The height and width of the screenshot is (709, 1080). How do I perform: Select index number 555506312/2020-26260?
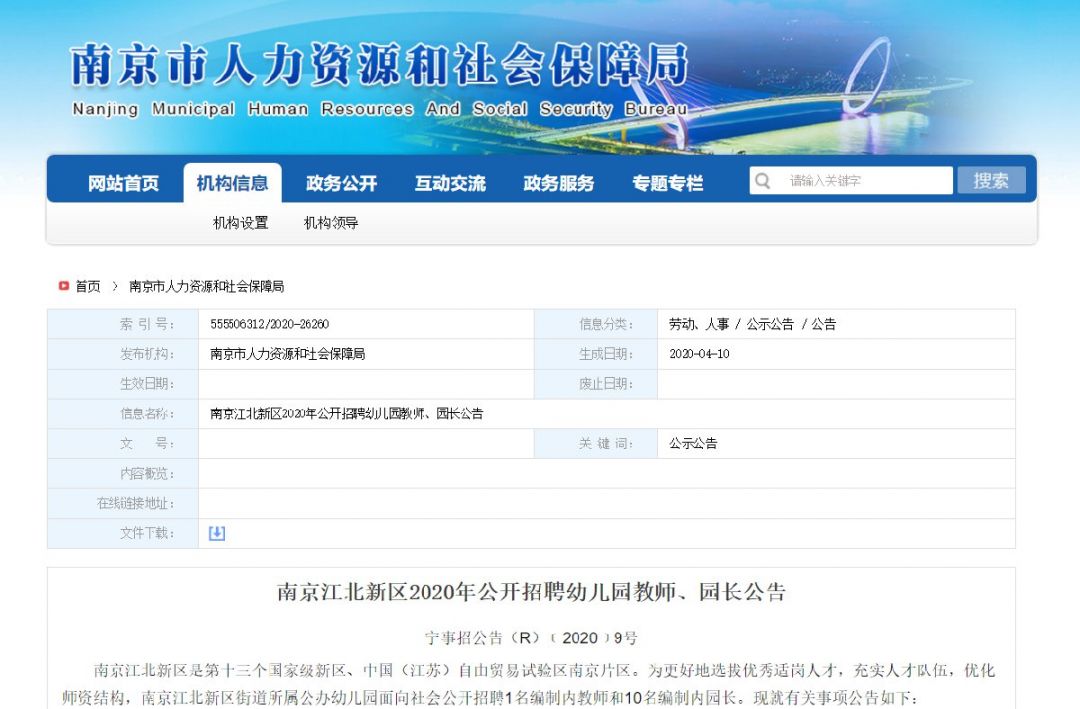click(x=269, y=325)
